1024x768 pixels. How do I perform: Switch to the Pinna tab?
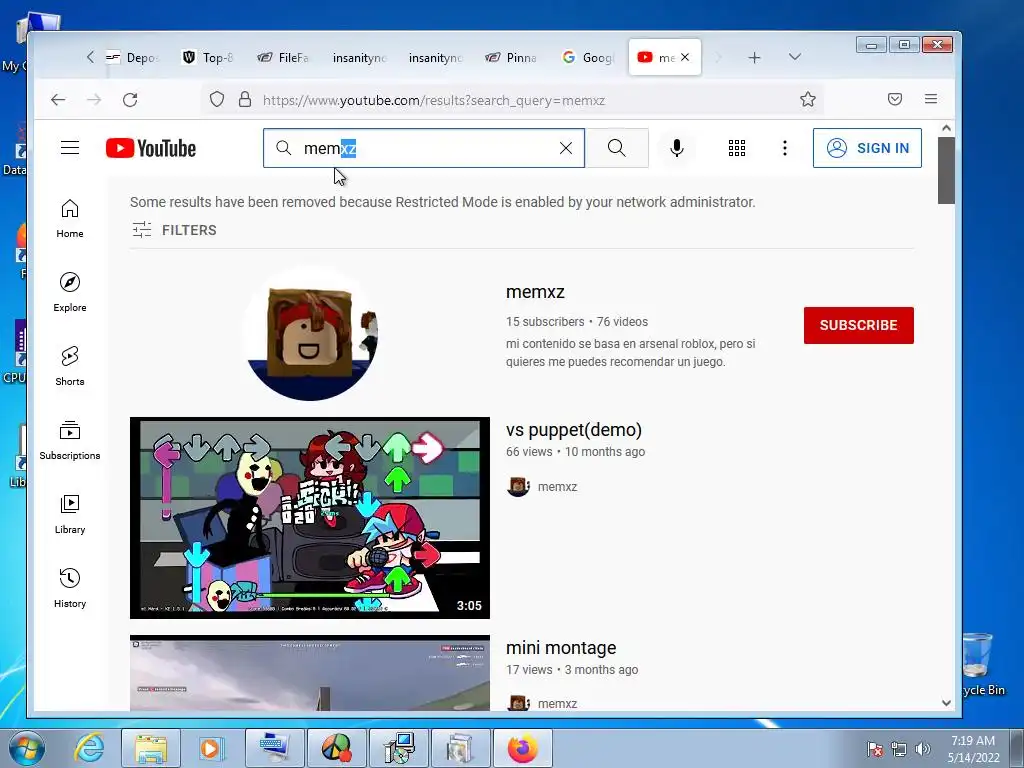[511, 57]
